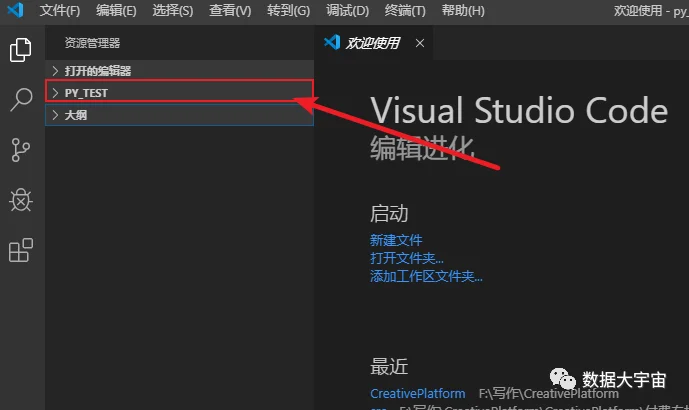Open the 转到(G) menu
The image size is (689, 410).
click(288, 10)
